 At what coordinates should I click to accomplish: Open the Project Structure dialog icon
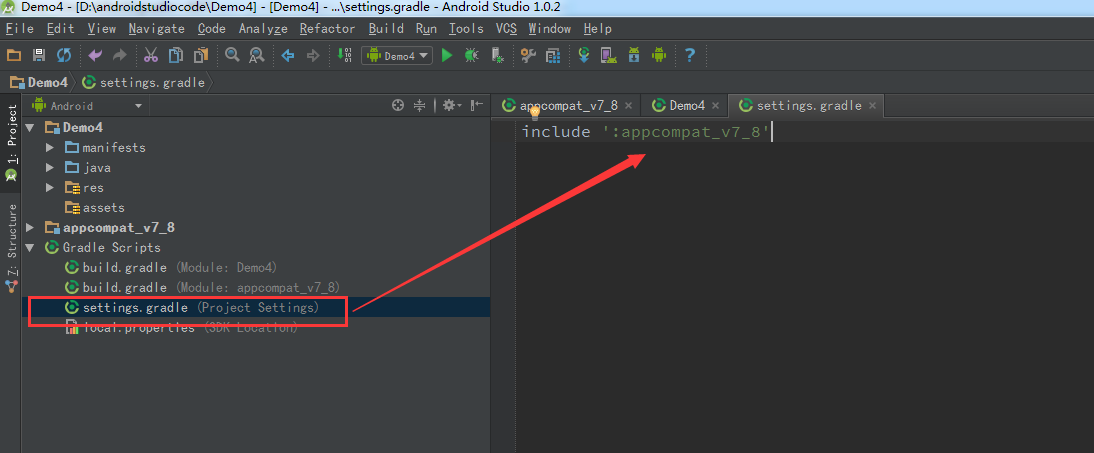[x=553, y=55]
